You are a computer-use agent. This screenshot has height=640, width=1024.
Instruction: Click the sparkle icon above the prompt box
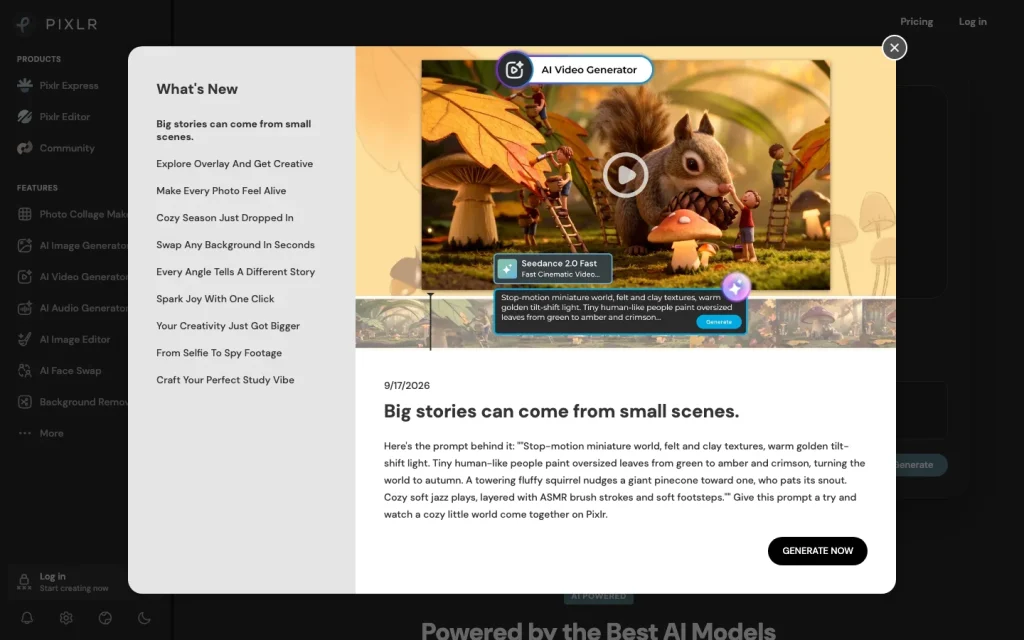tap(736, 287)
